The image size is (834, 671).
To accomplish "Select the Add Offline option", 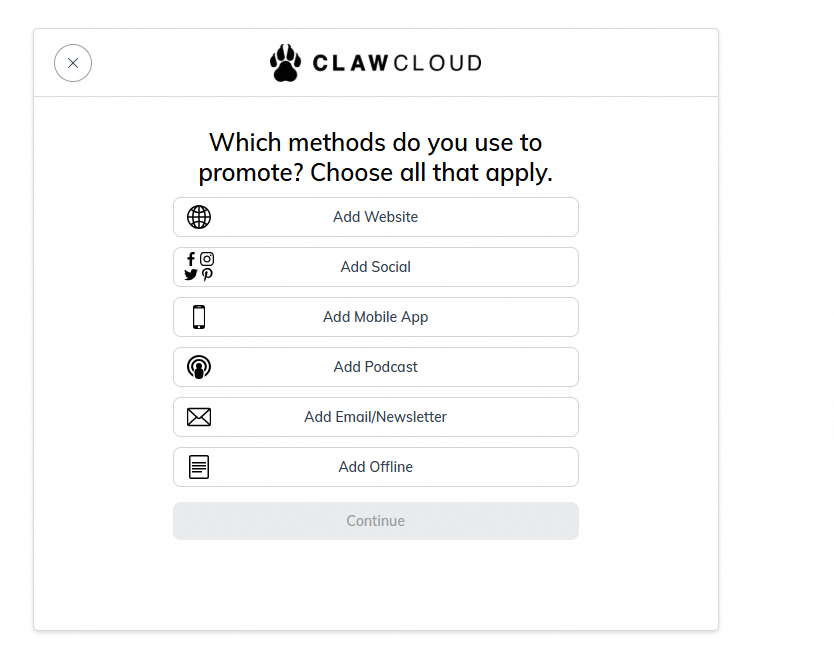I will tap(375, 467).
